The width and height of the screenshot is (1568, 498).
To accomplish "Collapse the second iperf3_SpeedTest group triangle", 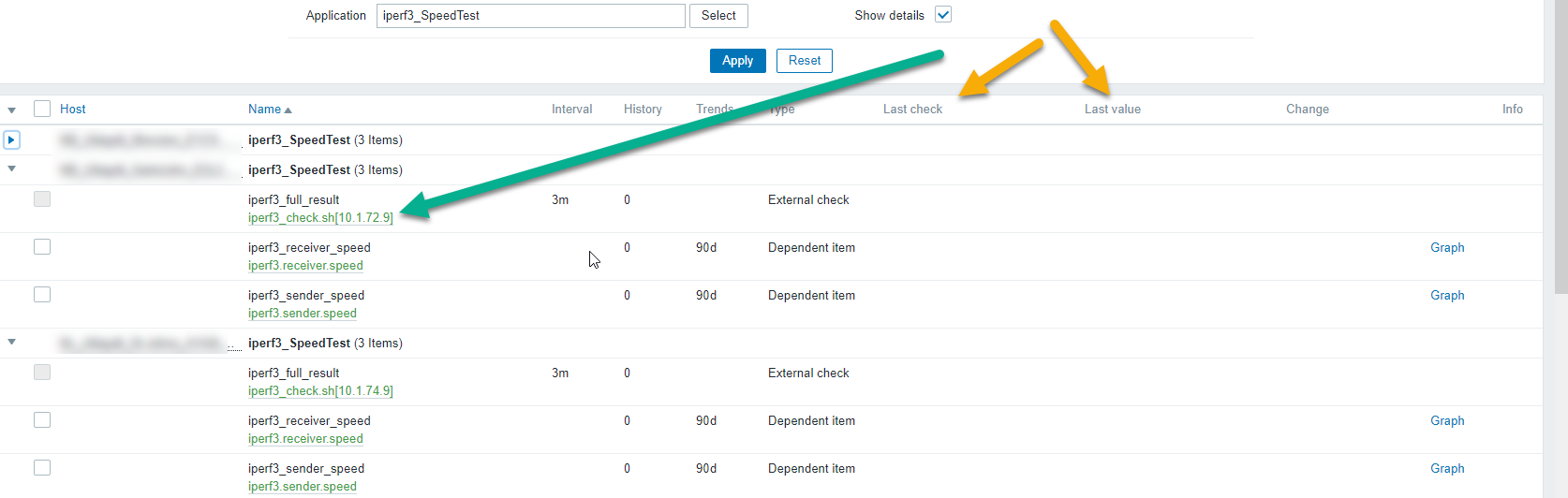I will point(11,169).
